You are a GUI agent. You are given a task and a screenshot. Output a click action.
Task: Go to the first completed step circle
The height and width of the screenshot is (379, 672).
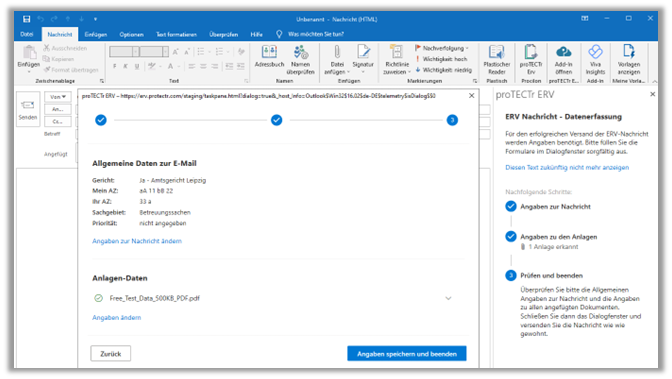(101, 120)
